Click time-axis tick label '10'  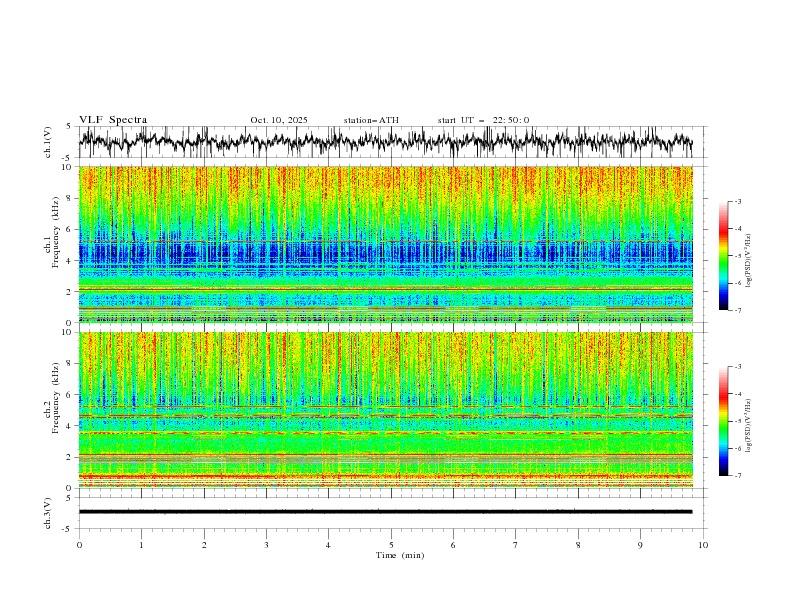tap(703, 545)
